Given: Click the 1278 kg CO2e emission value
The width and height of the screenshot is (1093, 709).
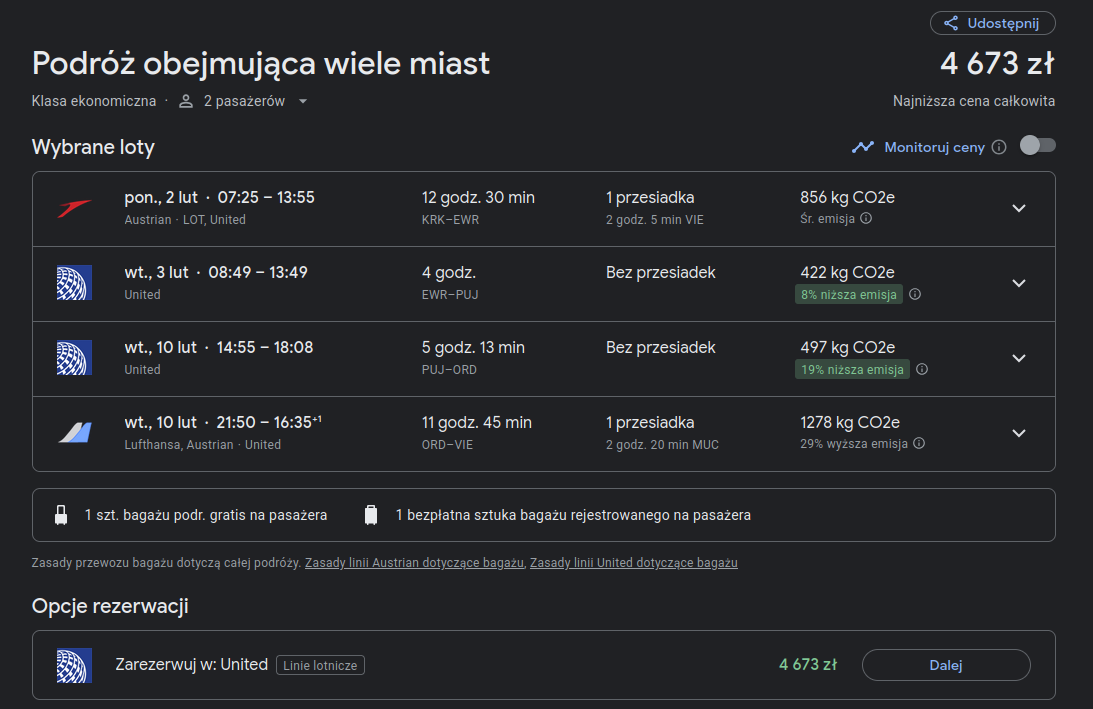Looking at the screenshot, I should pos(850,422).
